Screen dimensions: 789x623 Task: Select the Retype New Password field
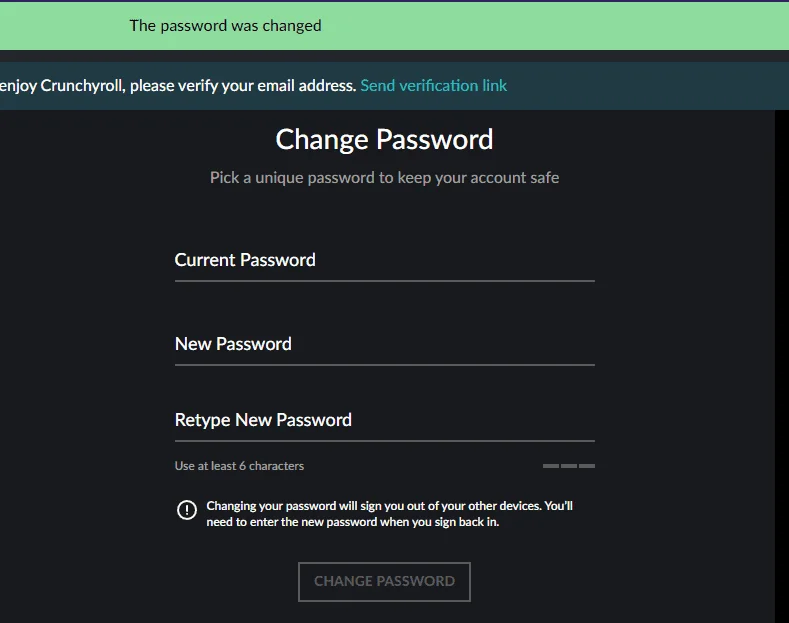(x=384, y=421)
